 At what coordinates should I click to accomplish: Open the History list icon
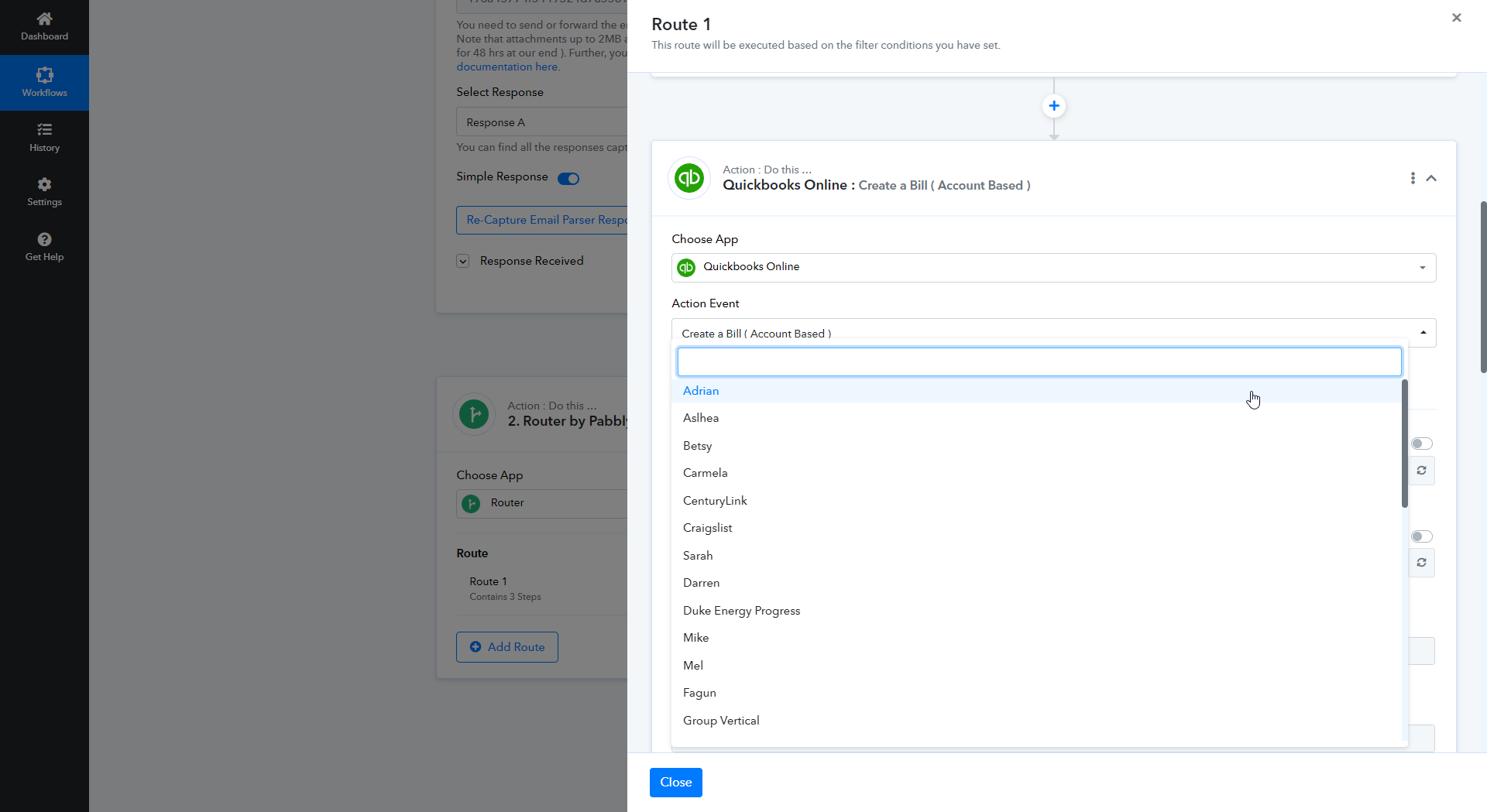pos(44,130)
